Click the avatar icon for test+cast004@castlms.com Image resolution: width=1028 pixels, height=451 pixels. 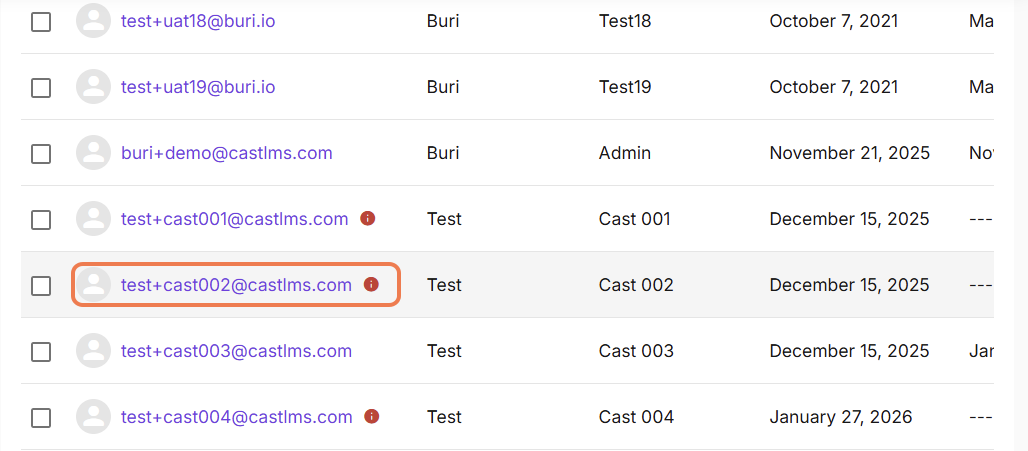93,416
